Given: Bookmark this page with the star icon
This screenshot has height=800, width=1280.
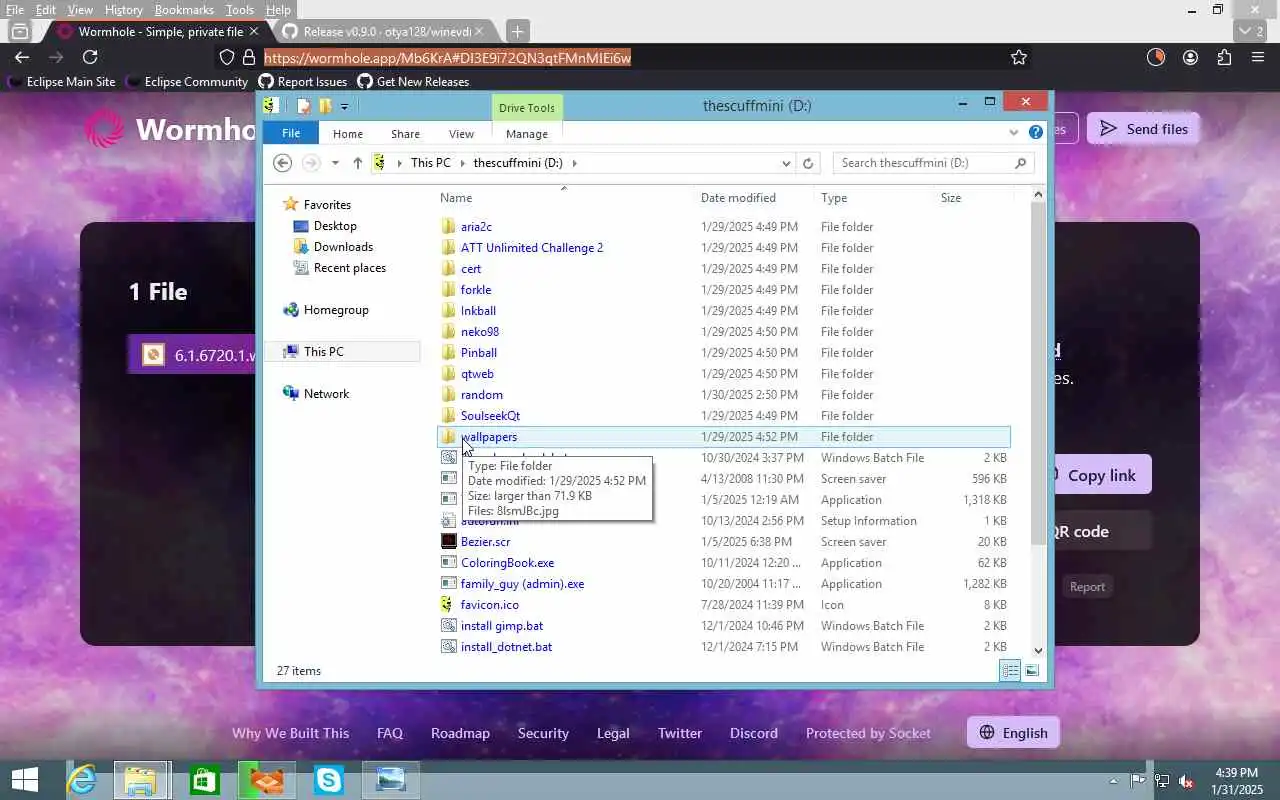Looking at the screenshot, I should 1019,57.
